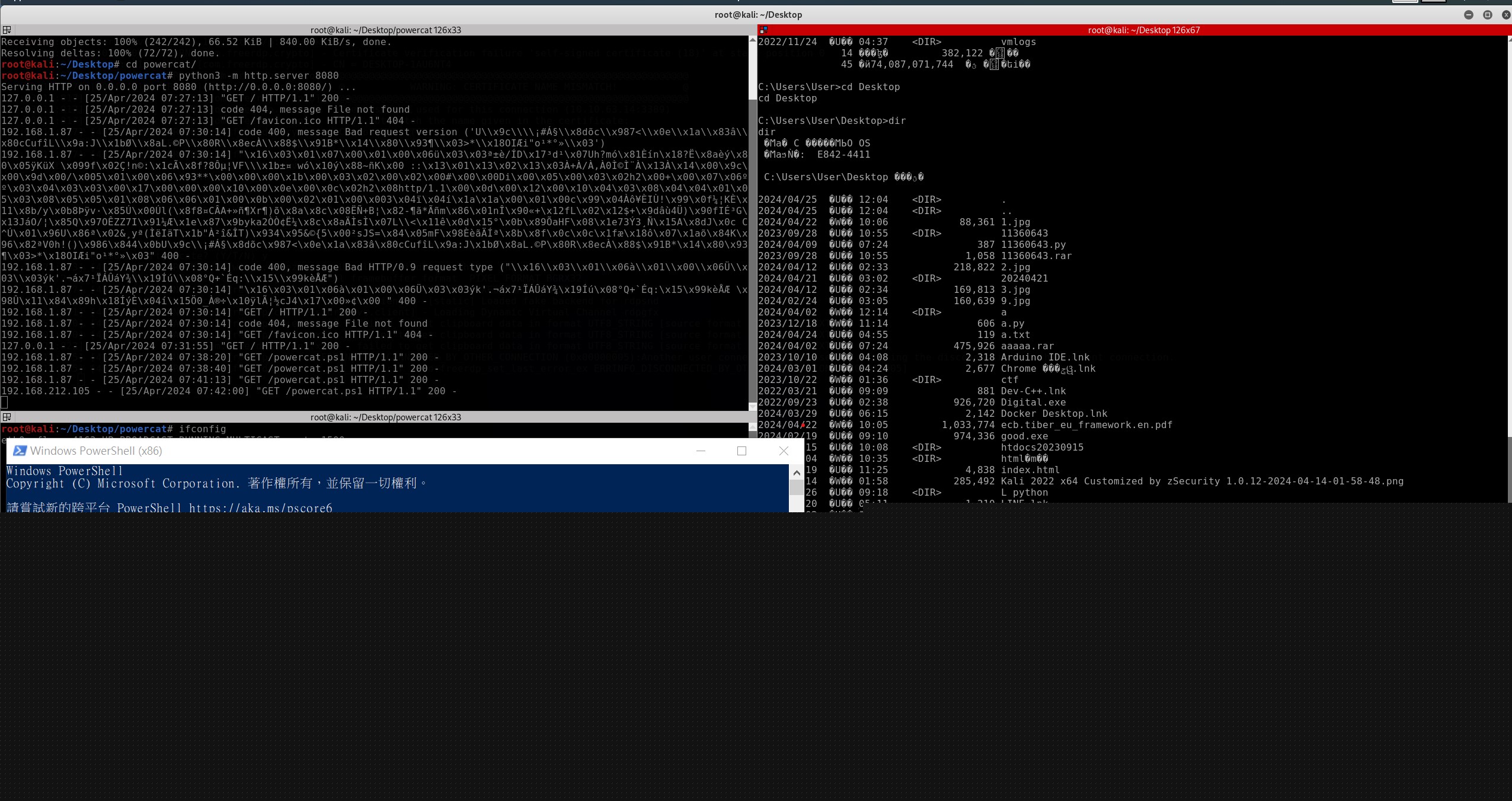Maximize the Terminator root@kali window
The height and width of the screenshot is (801, 1512).
[1487, 15]
